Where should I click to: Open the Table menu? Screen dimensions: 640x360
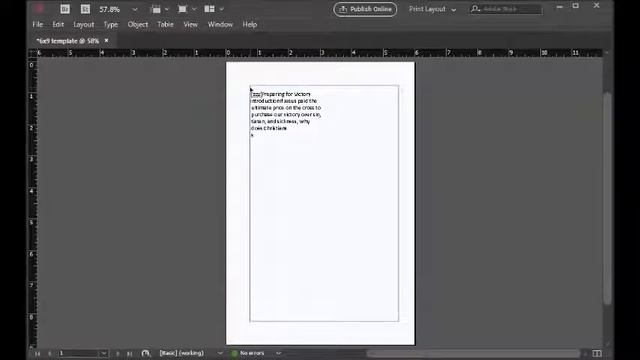coord(165,24)
